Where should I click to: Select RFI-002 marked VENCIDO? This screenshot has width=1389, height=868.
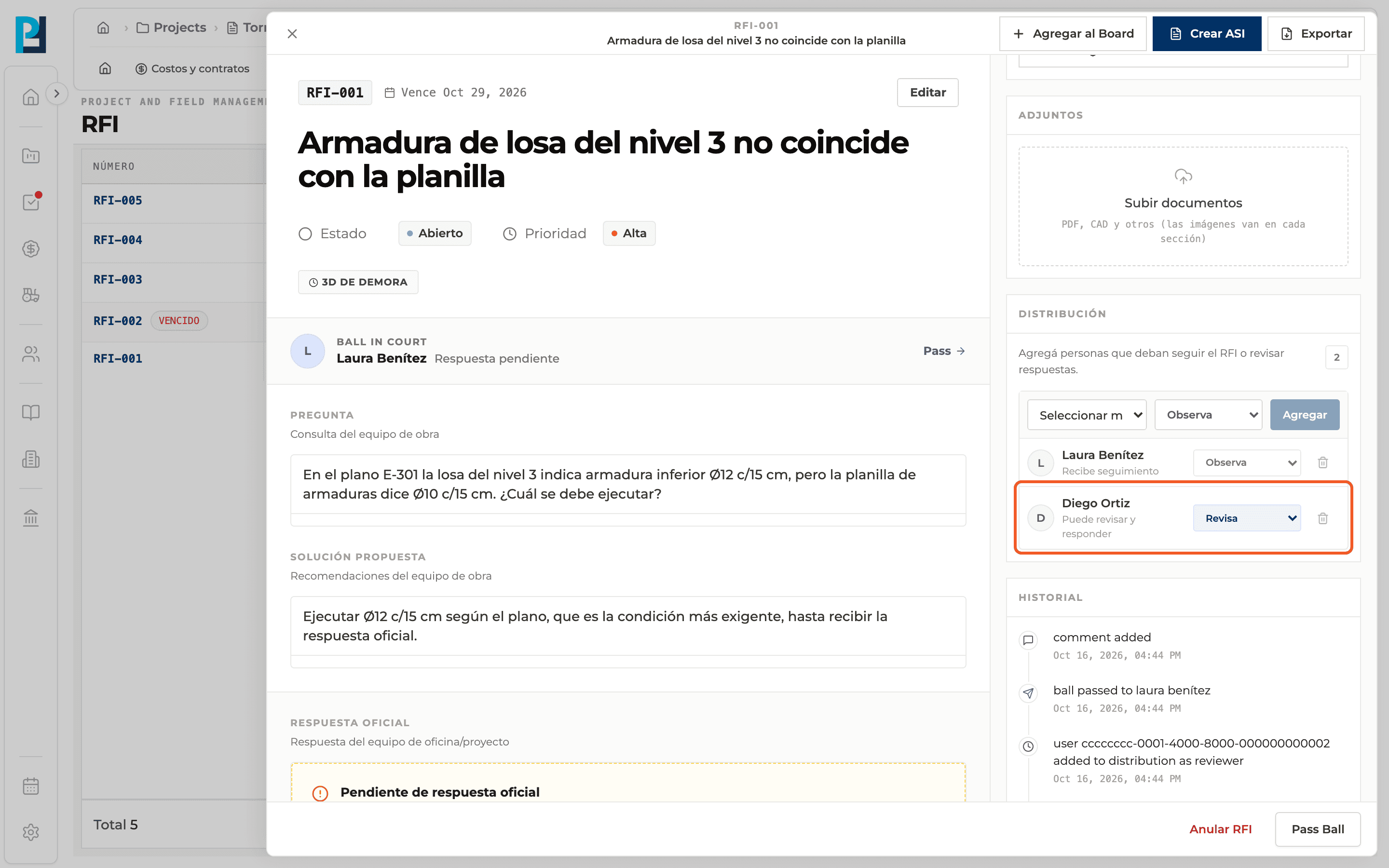118,321
